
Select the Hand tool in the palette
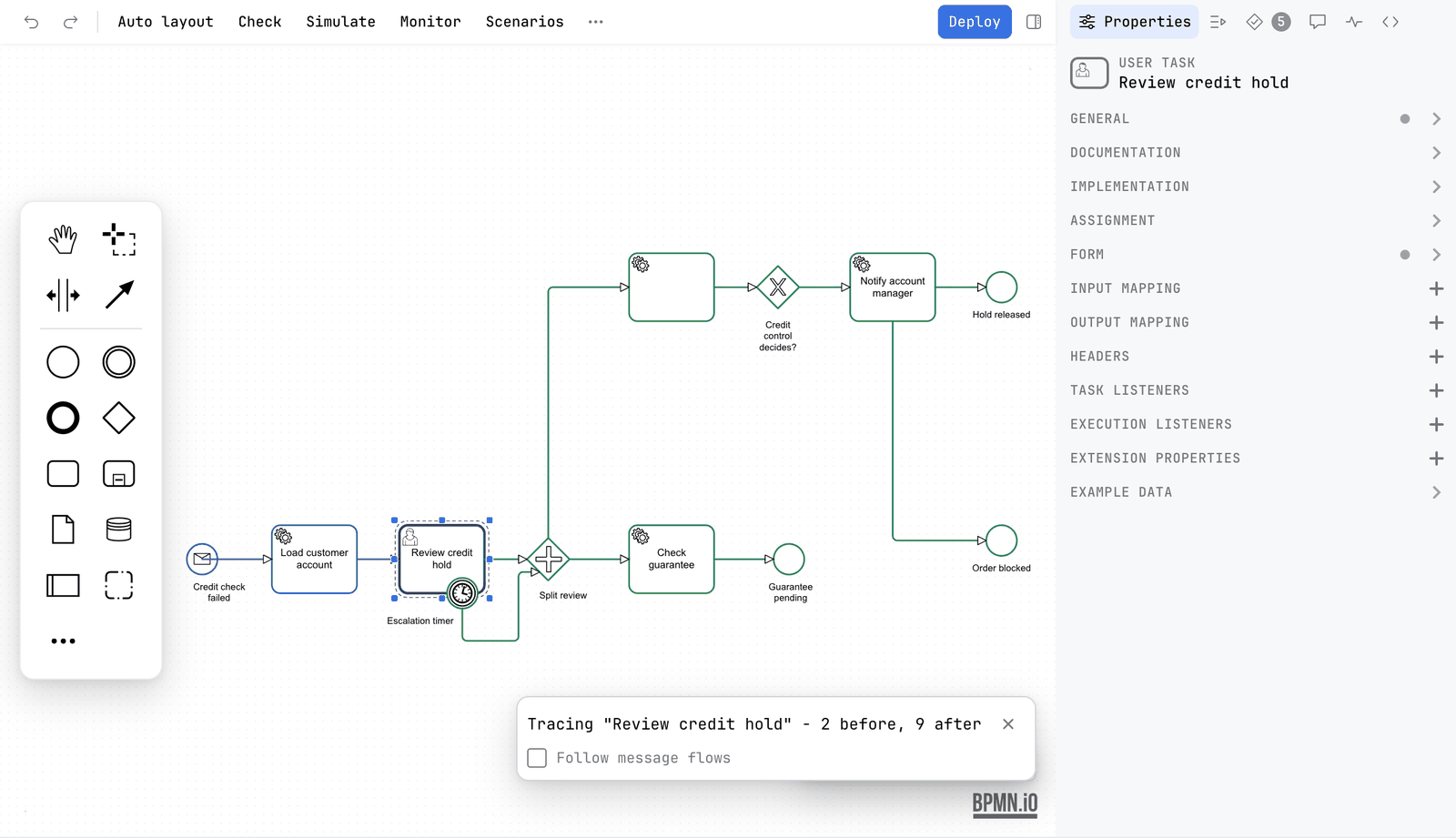pyautogui.click(x=63, y=239)
